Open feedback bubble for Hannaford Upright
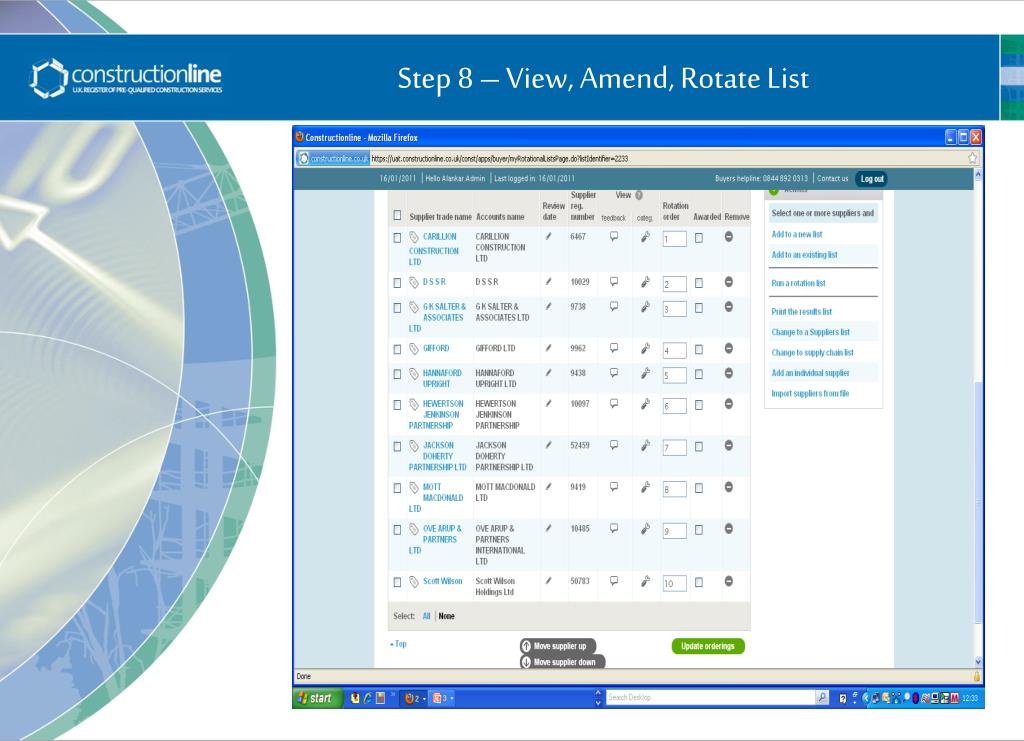Viewport: 1024px width, 741px height. coord(614,373)
